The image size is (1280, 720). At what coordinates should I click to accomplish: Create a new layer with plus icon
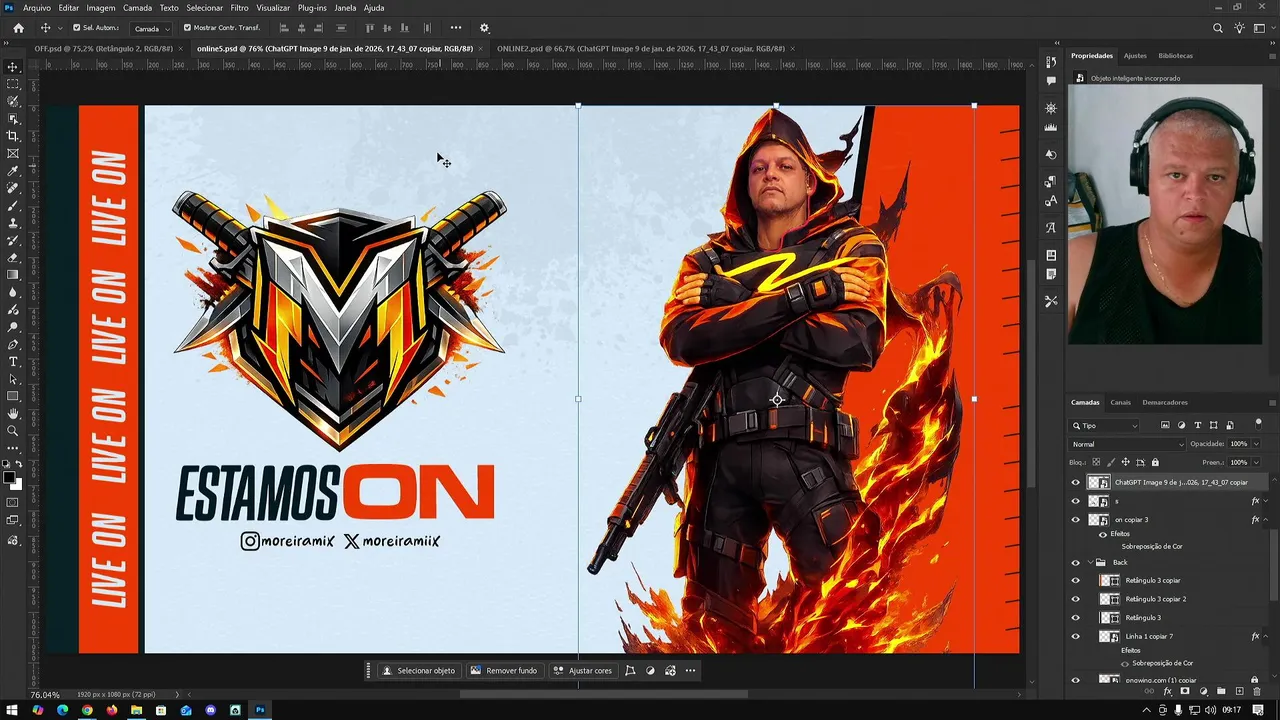click(x=1239, y=691)
